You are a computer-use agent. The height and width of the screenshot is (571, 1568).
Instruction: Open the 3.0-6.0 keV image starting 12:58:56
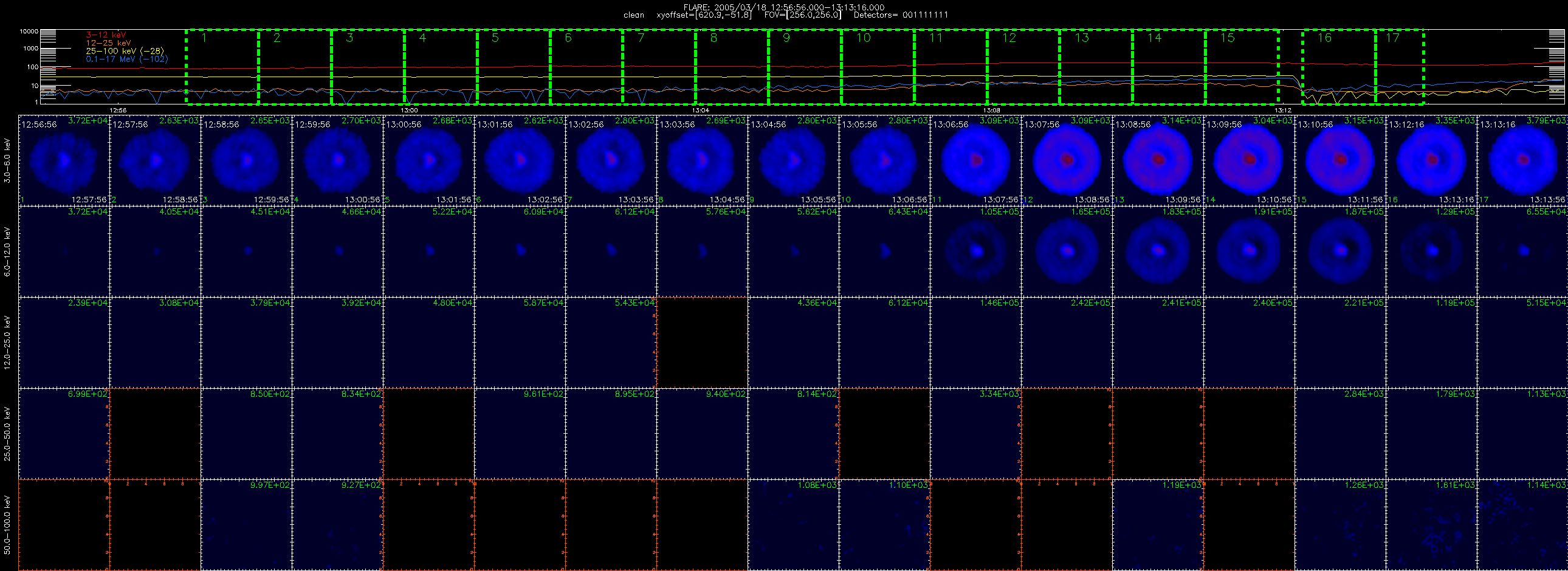tap(247, 160)
